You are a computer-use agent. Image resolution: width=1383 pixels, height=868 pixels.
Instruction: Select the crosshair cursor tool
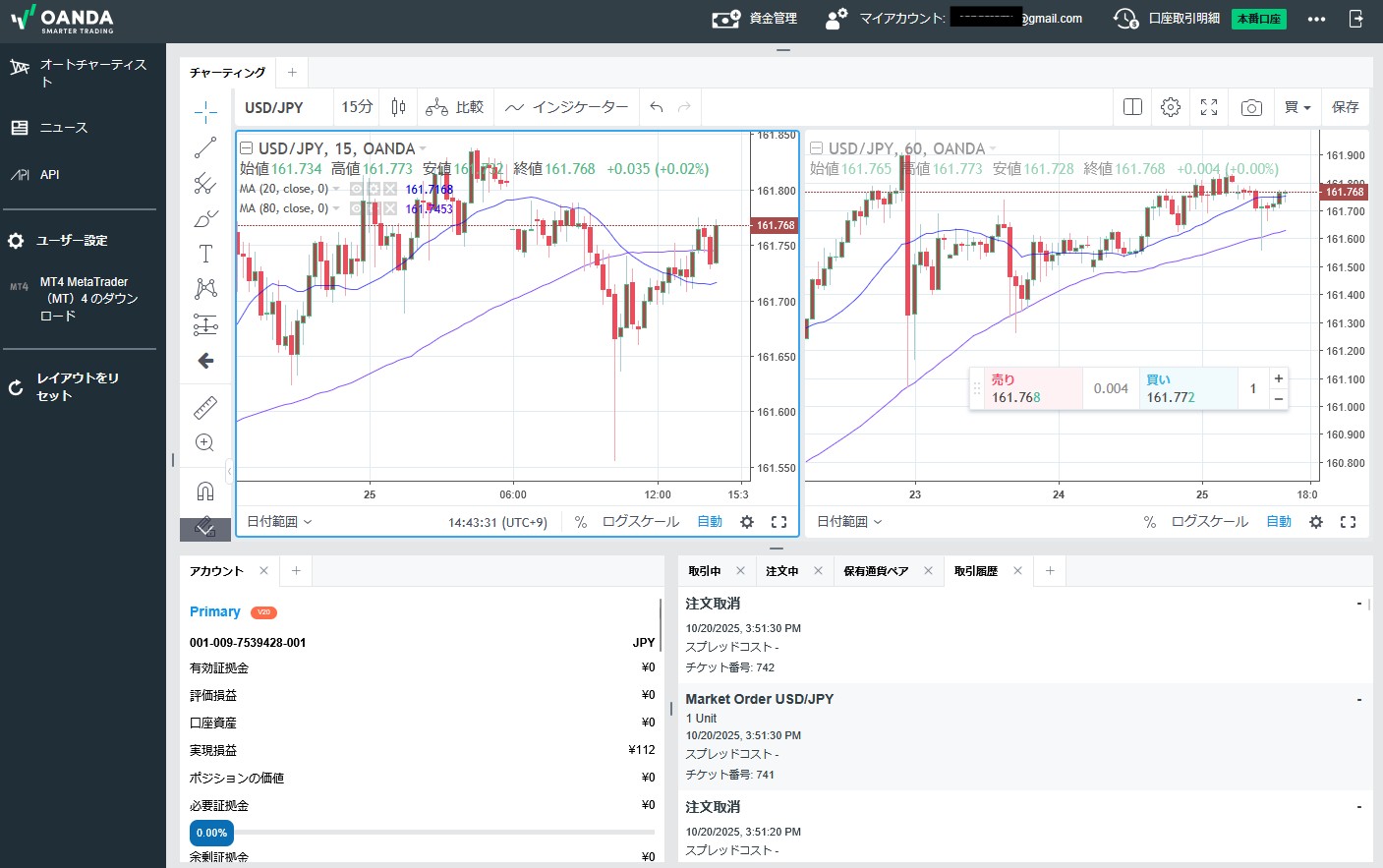[205, 111]
